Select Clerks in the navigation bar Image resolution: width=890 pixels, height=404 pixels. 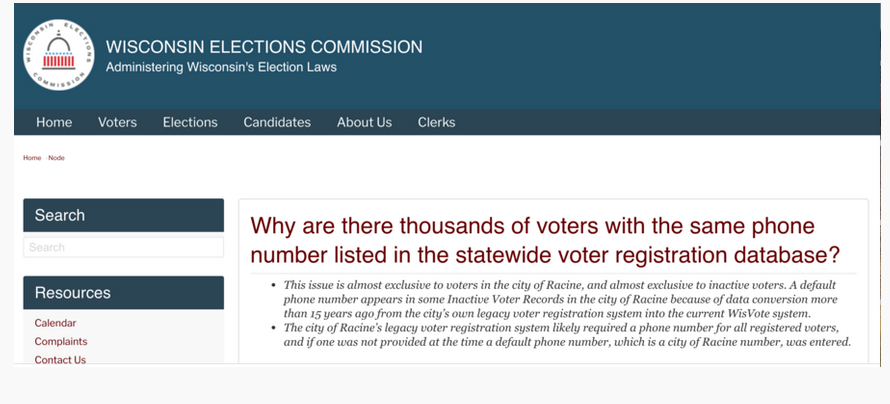point(436,122)
